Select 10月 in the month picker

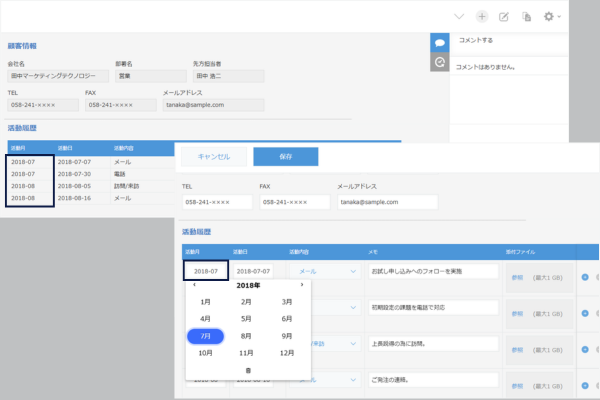point(205,353)
